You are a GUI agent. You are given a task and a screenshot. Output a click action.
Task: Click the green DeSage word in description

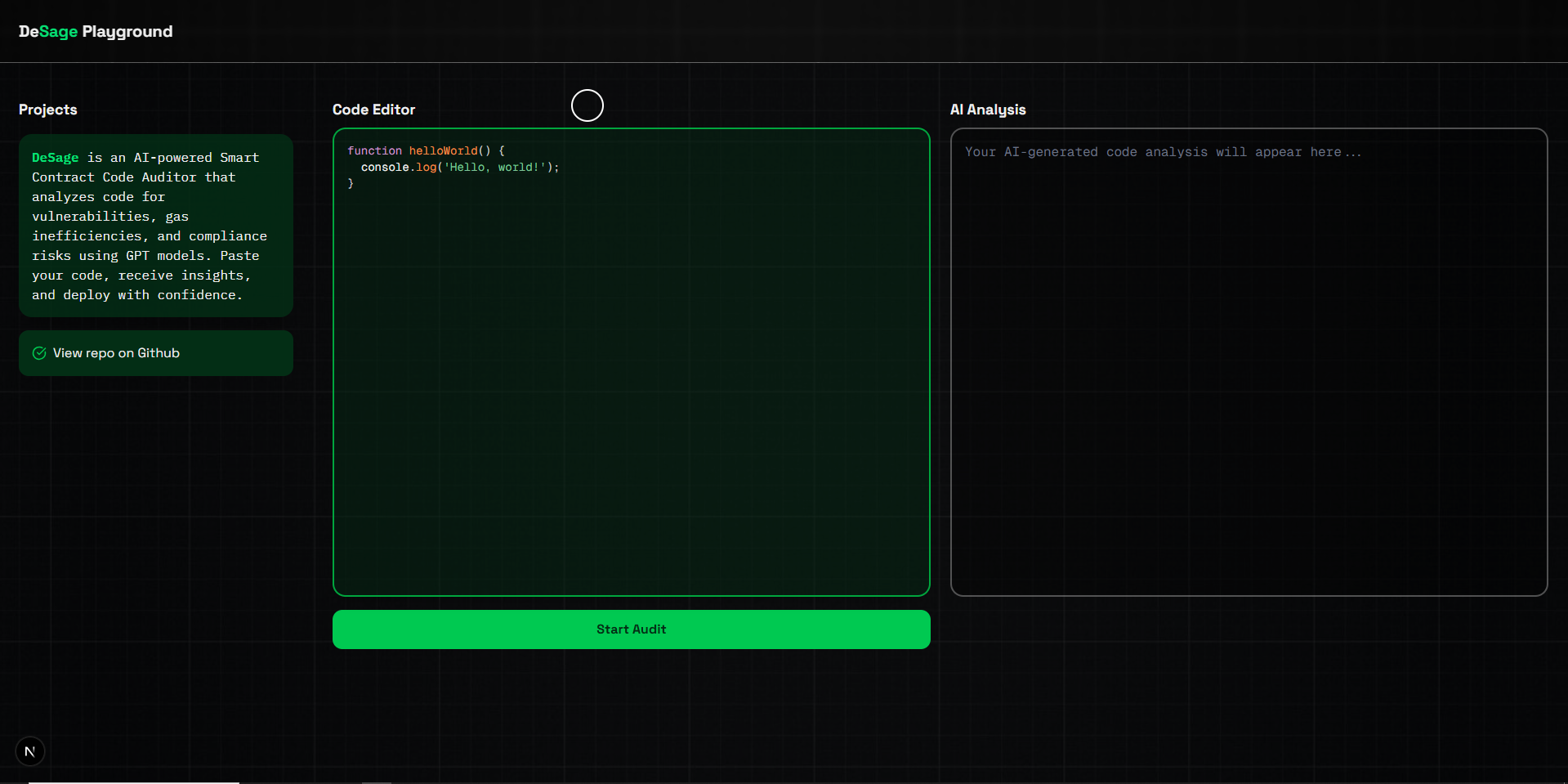coord(56,158)
